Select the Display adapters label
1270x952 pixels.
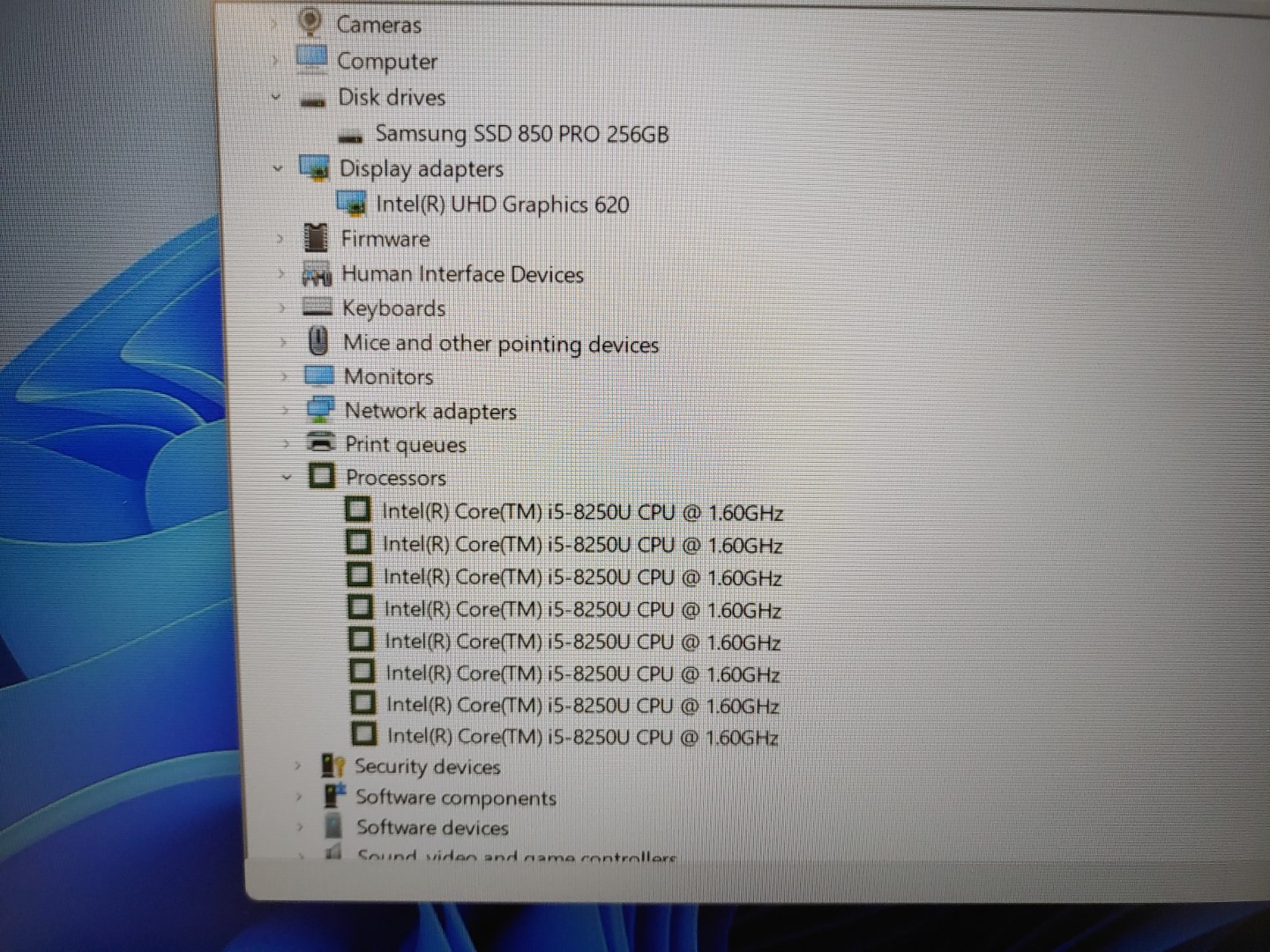[422, 168]
